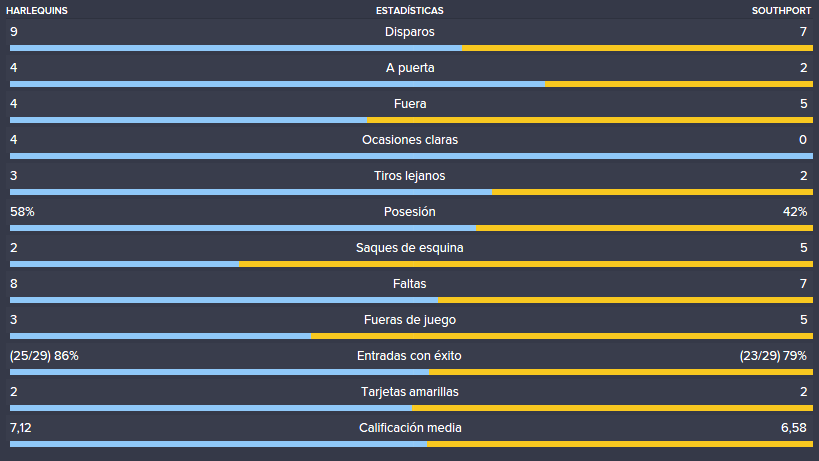Click the Posesión stat label

click(x=410, y=212)
